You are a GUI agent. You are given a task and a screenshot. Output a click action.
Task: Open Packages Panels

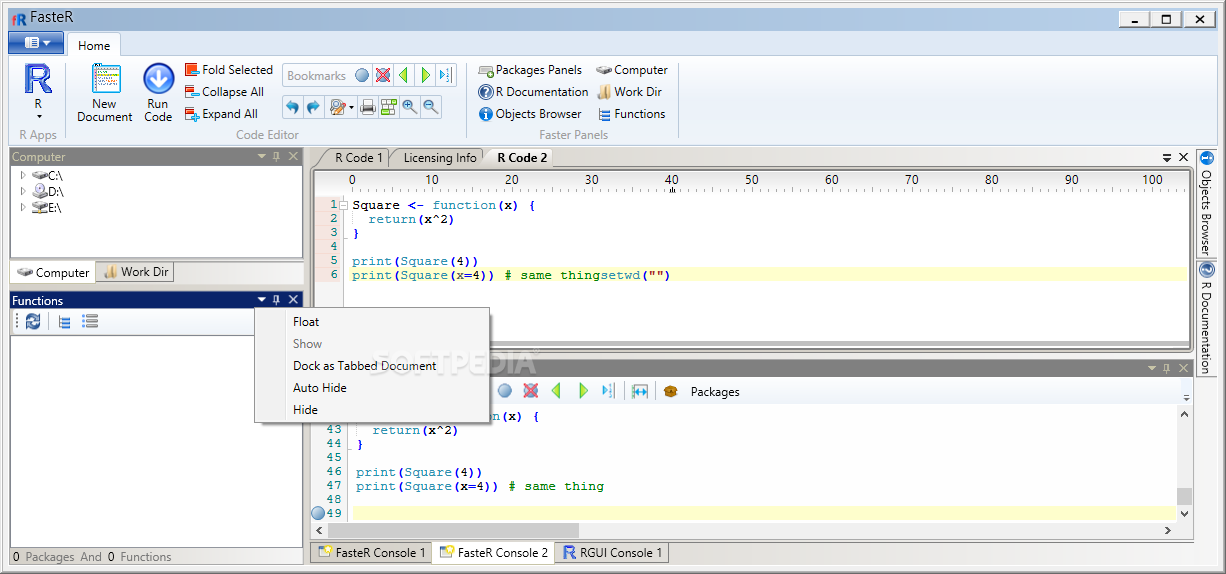click(530, 70)
